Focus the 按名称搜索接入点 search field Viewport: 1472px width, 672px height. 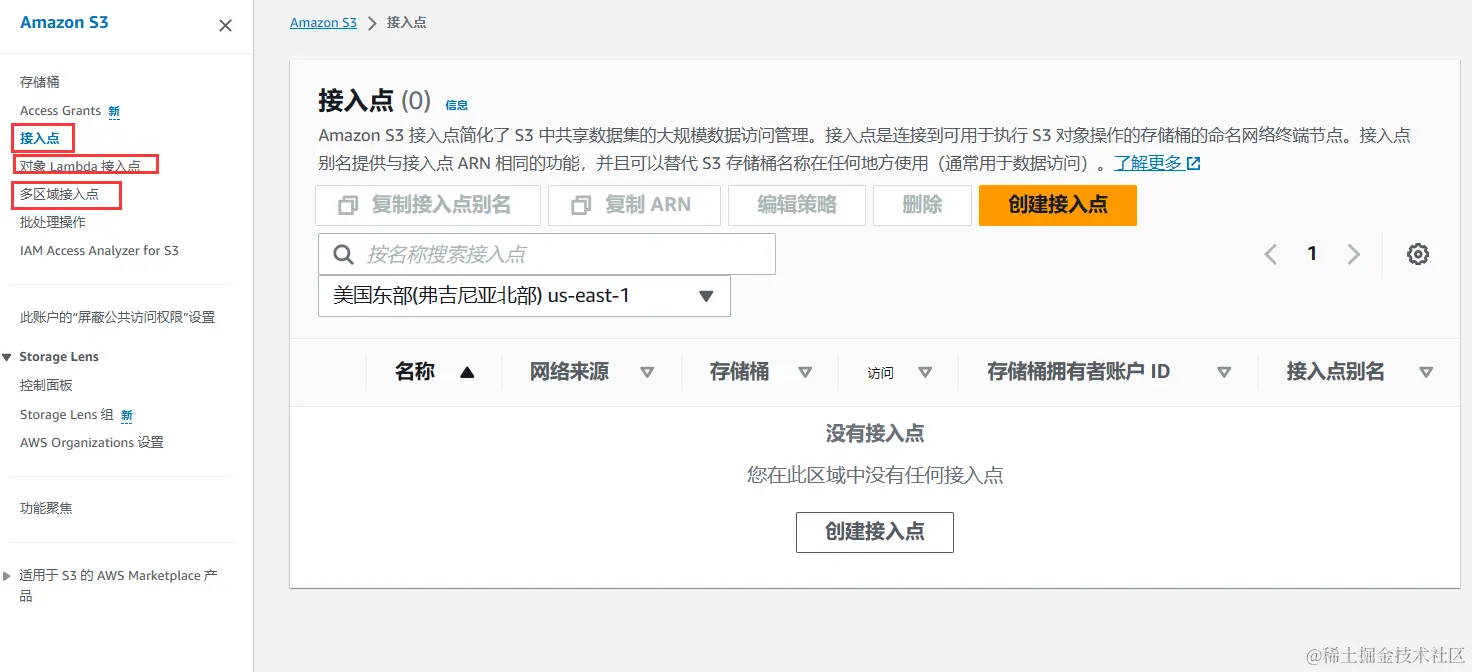[547, 254]
